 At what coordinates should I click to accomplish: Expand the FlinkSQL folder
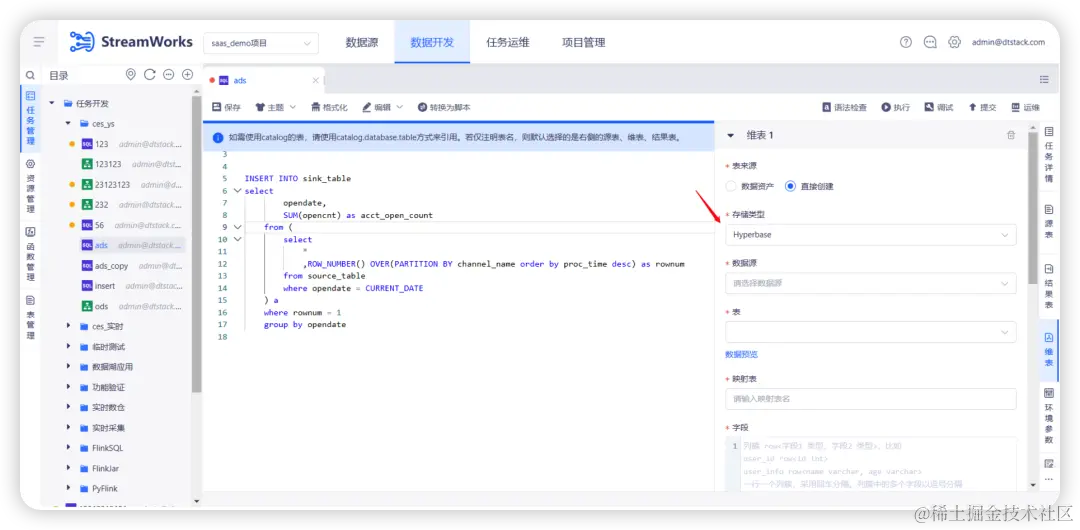pyautogui.click(x=68, y=448)
